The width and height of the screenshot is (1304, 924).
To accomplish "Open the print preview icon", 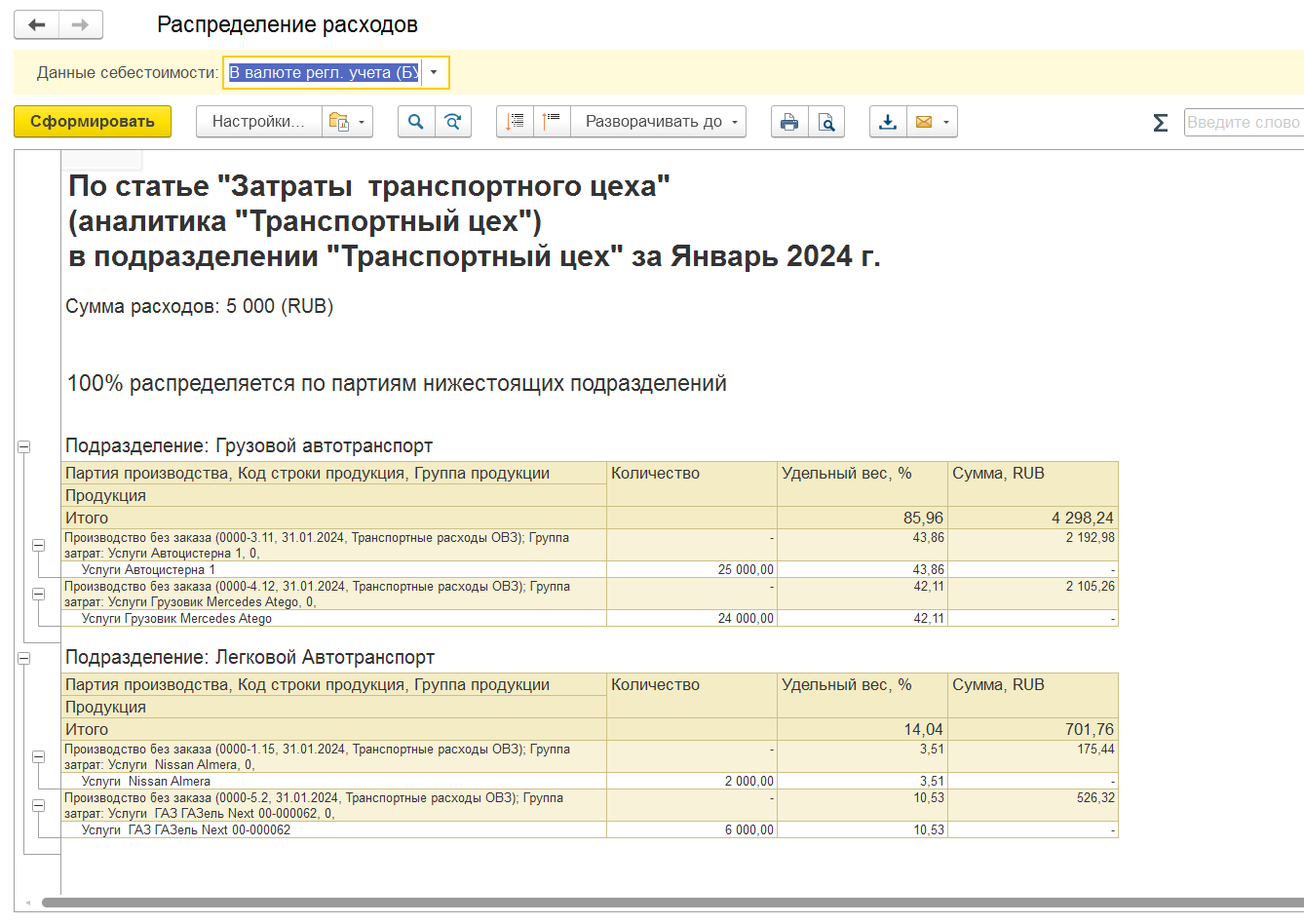I will [x=826, y=122].
